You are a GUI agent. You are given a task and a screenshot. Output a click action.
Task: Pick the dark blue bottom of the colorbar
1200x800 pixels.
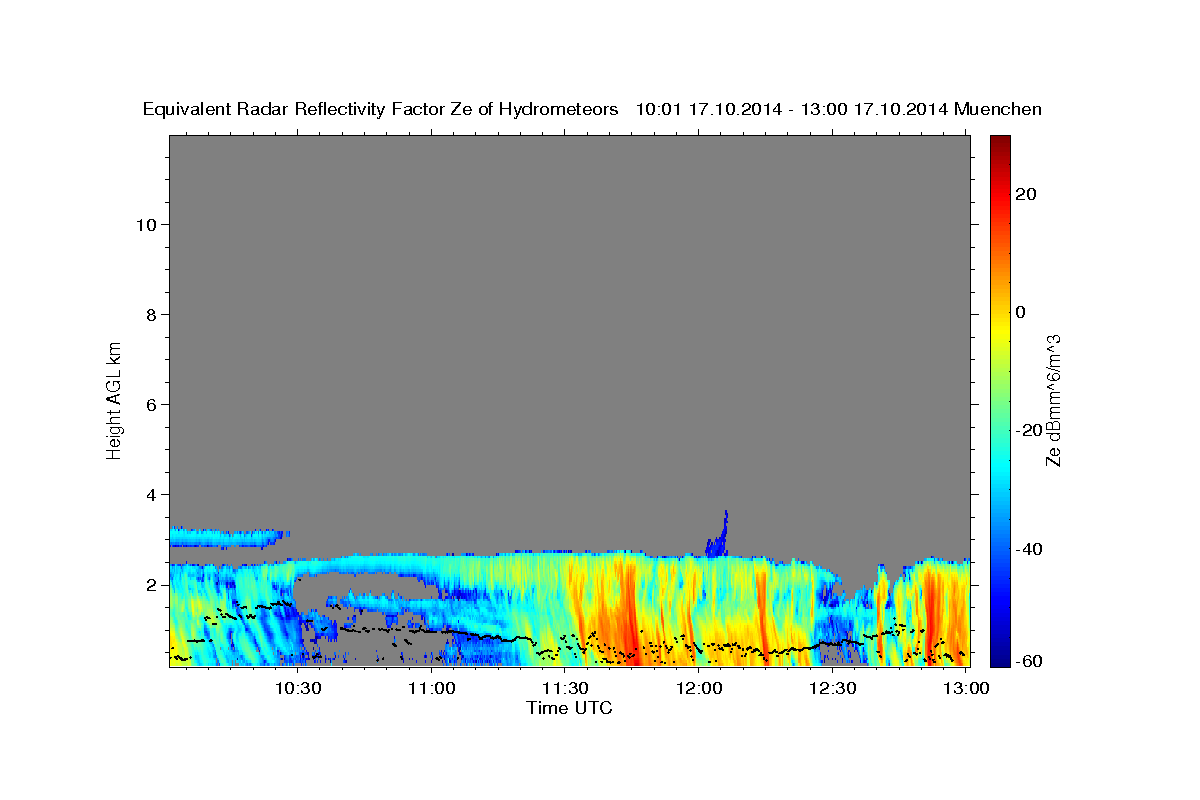(x=999, y=659)
